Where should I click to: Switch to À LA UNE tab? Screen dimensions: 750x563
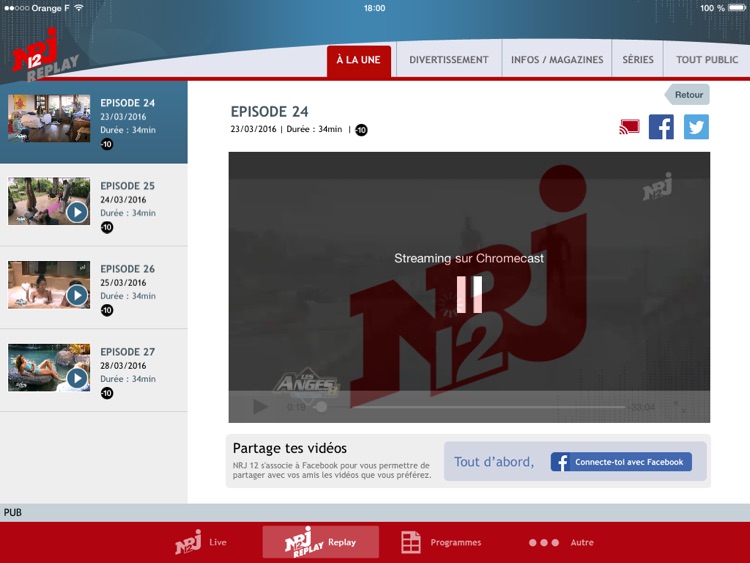pyautogui.click(x=359, y=60)
